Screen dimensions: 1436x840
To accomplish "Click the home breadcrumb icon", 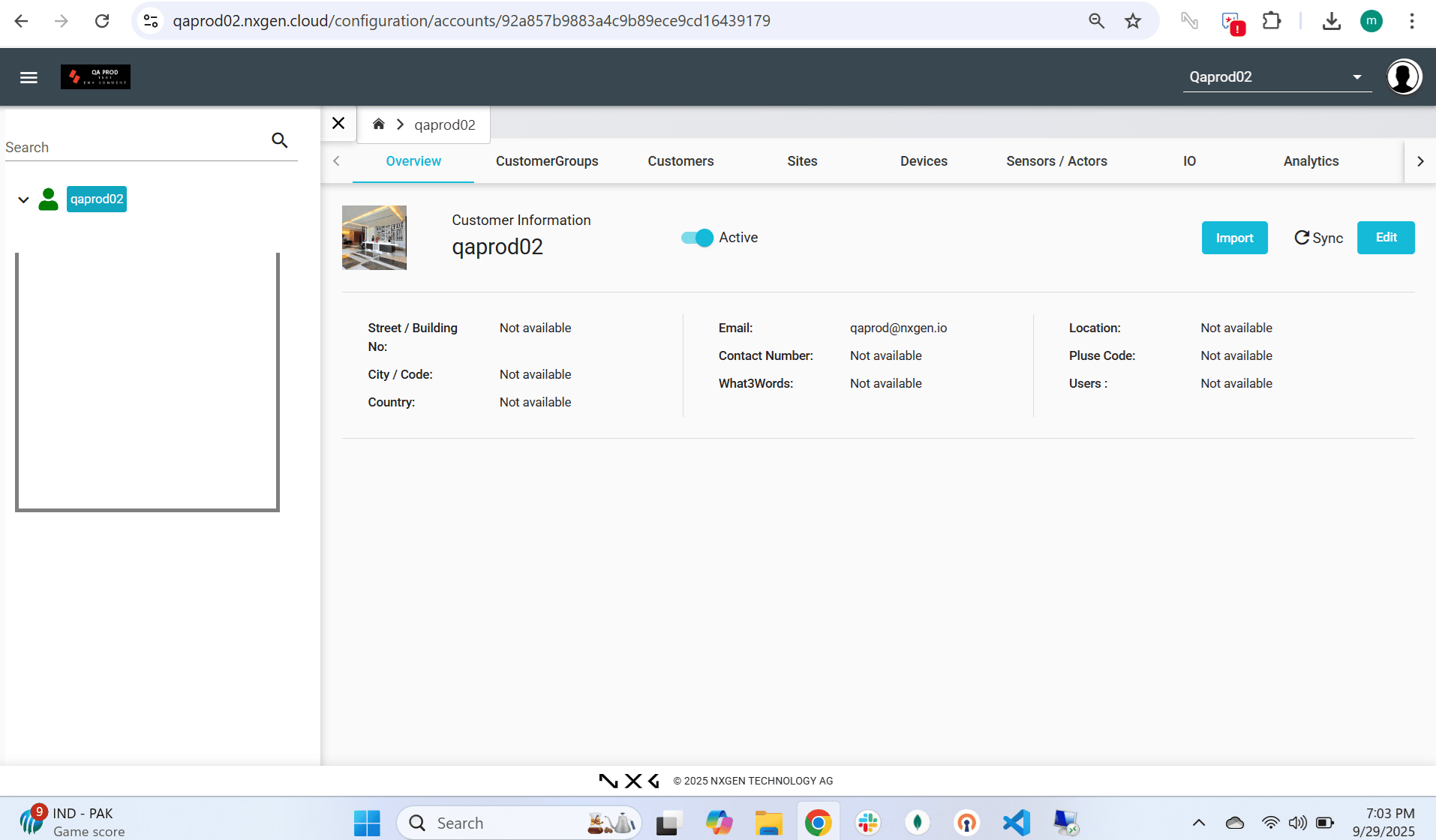I will pos(379,124).
